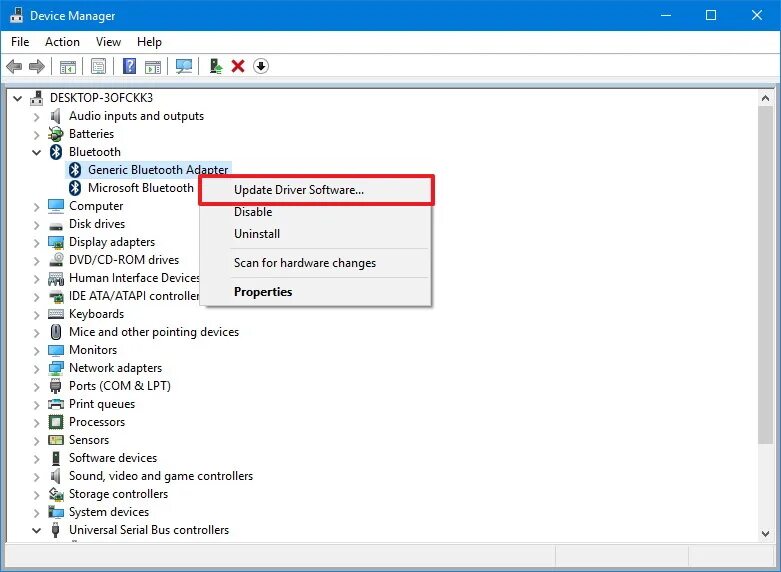This screenshot has height=572, width=781.
Task: Click the Display adapters category icon
Action: (x=56, y=242)
